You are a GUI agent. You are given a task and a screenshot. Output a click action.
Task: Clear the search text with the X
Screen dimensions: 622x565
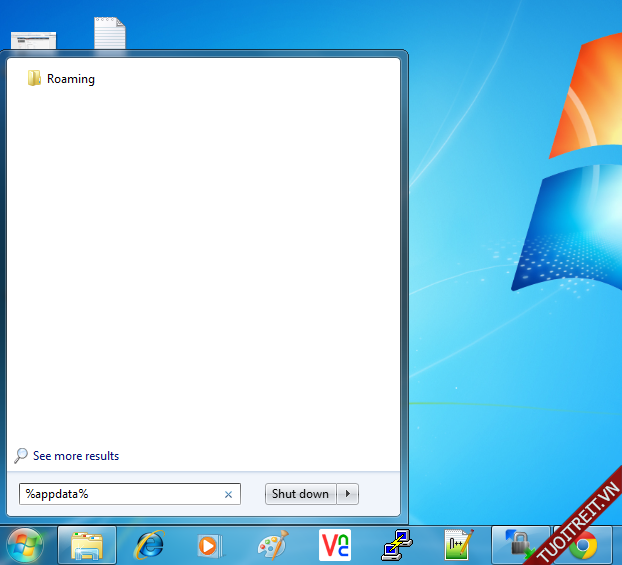point(228,494)
